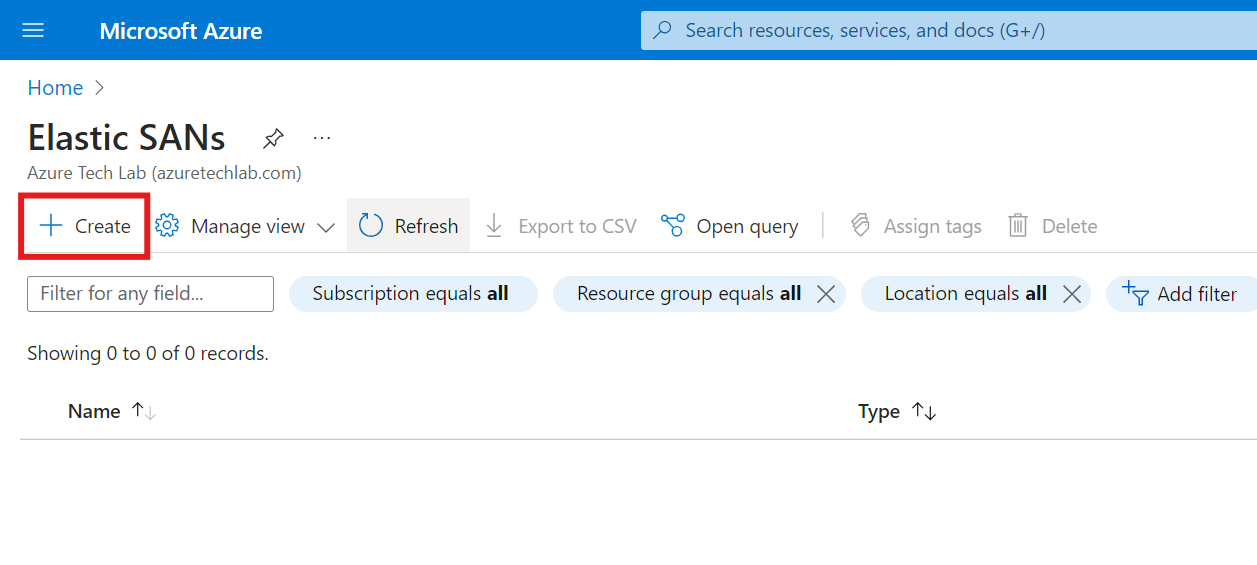The height and width of the screenshot is (565, 1257).
Task: Click the Elastic SANs page title
Action: click(x=127, y=137)
